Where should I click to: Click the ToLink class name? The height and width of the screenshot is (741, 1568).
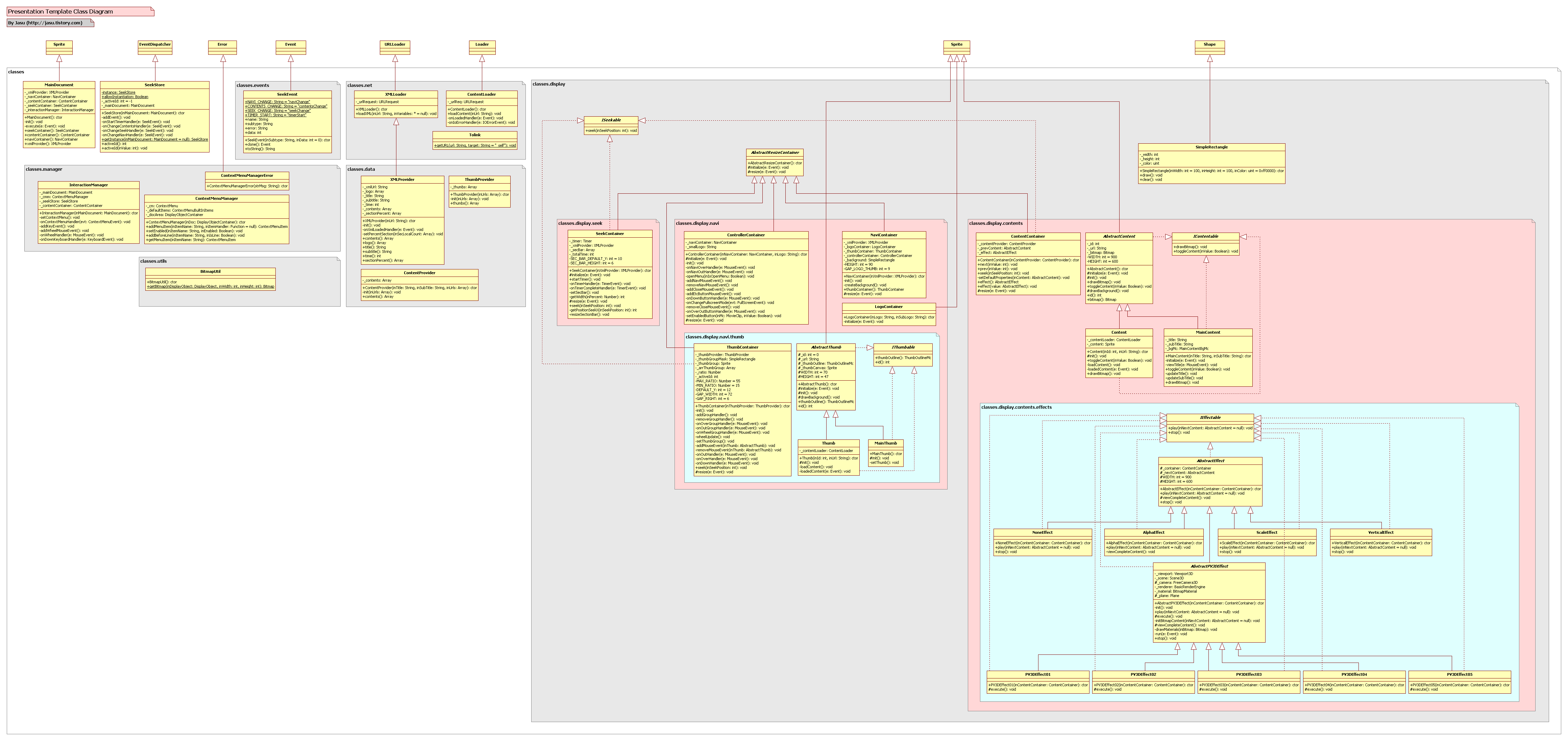pyautogui.click(x=475, y=135)
